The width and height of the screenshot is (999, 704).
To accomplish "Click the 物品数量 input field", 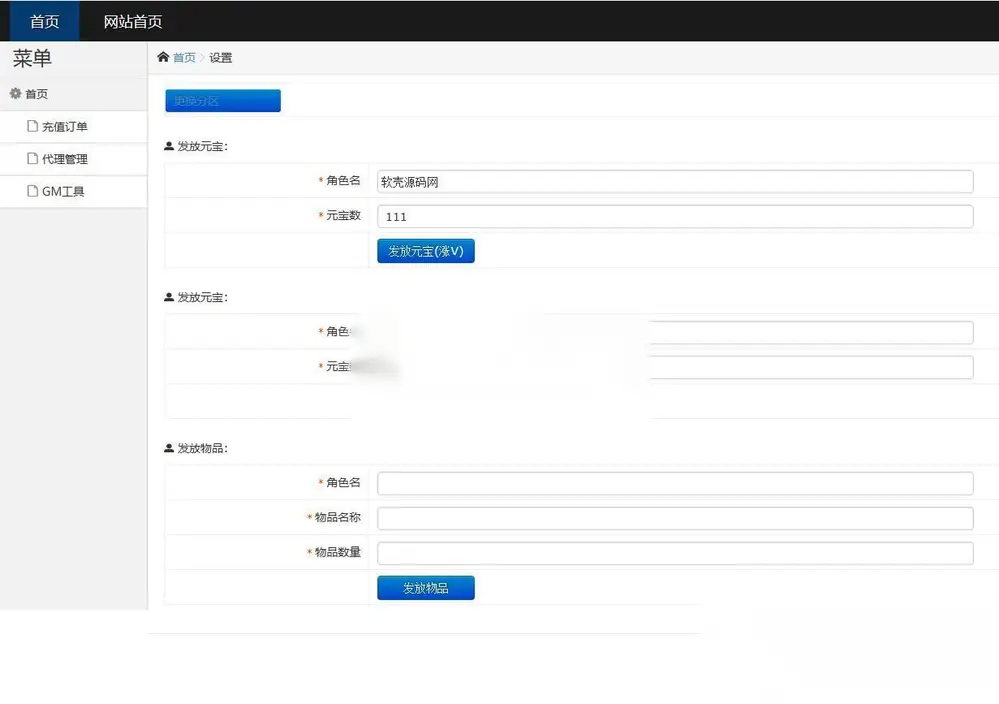I will click(x=675, y=553).
